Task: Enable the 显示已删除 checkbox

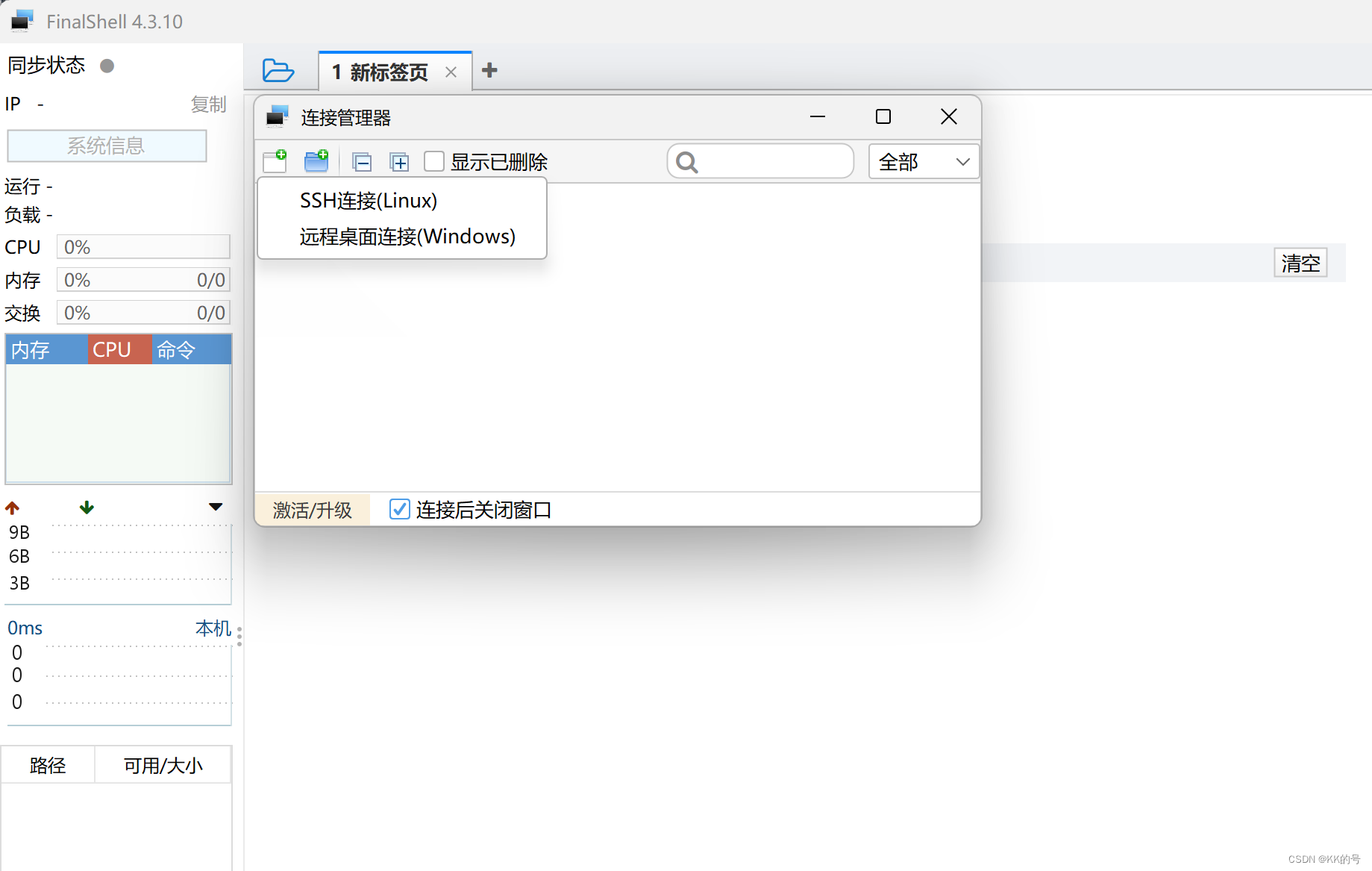Action: [x=434, y=161]
